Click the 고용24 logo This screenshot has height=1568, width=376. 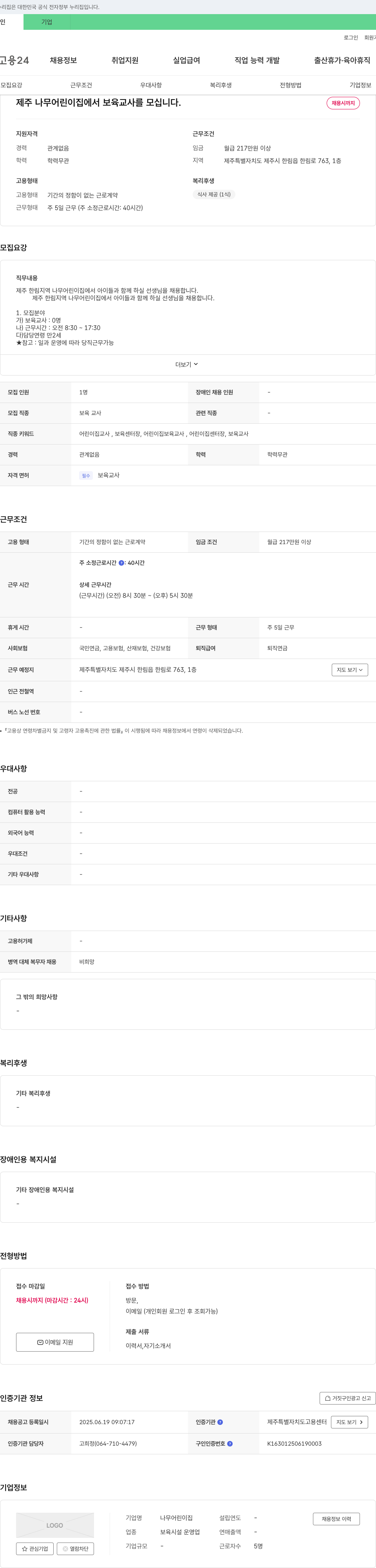tap(14, 60)
